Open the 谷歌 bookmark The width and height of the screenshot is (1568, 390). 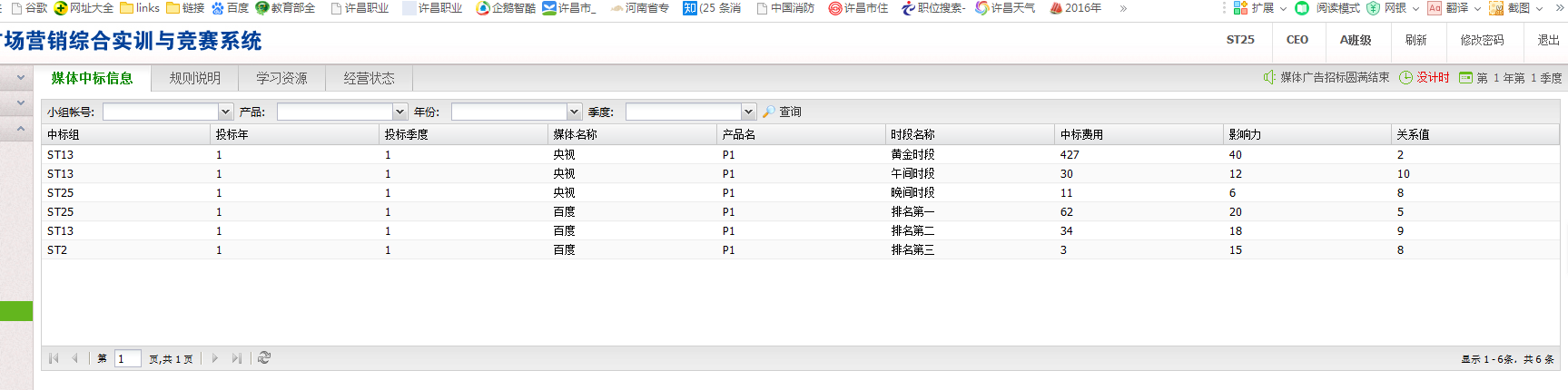point(29,8)
